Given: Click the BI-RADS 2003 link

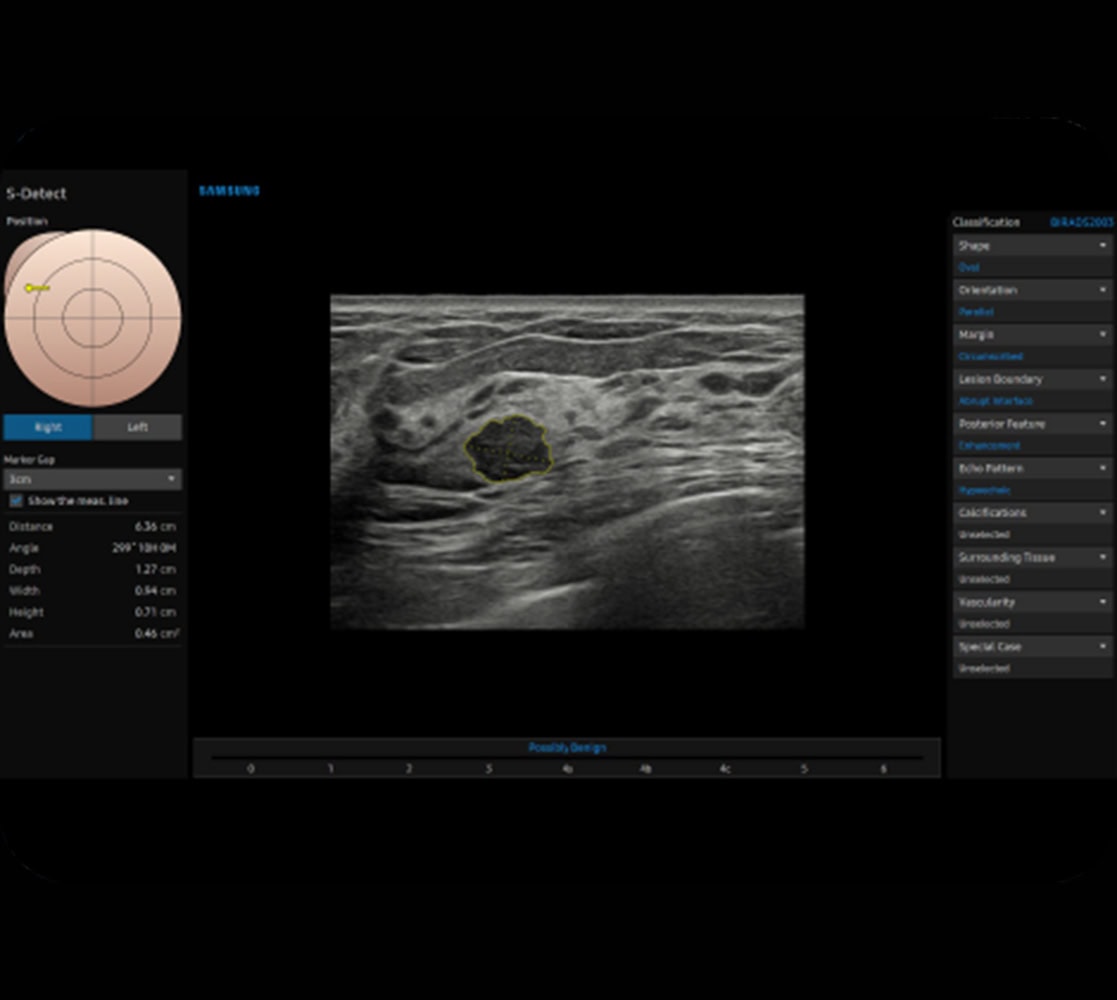Looking at the screenshot, I should coord(1081,222).
